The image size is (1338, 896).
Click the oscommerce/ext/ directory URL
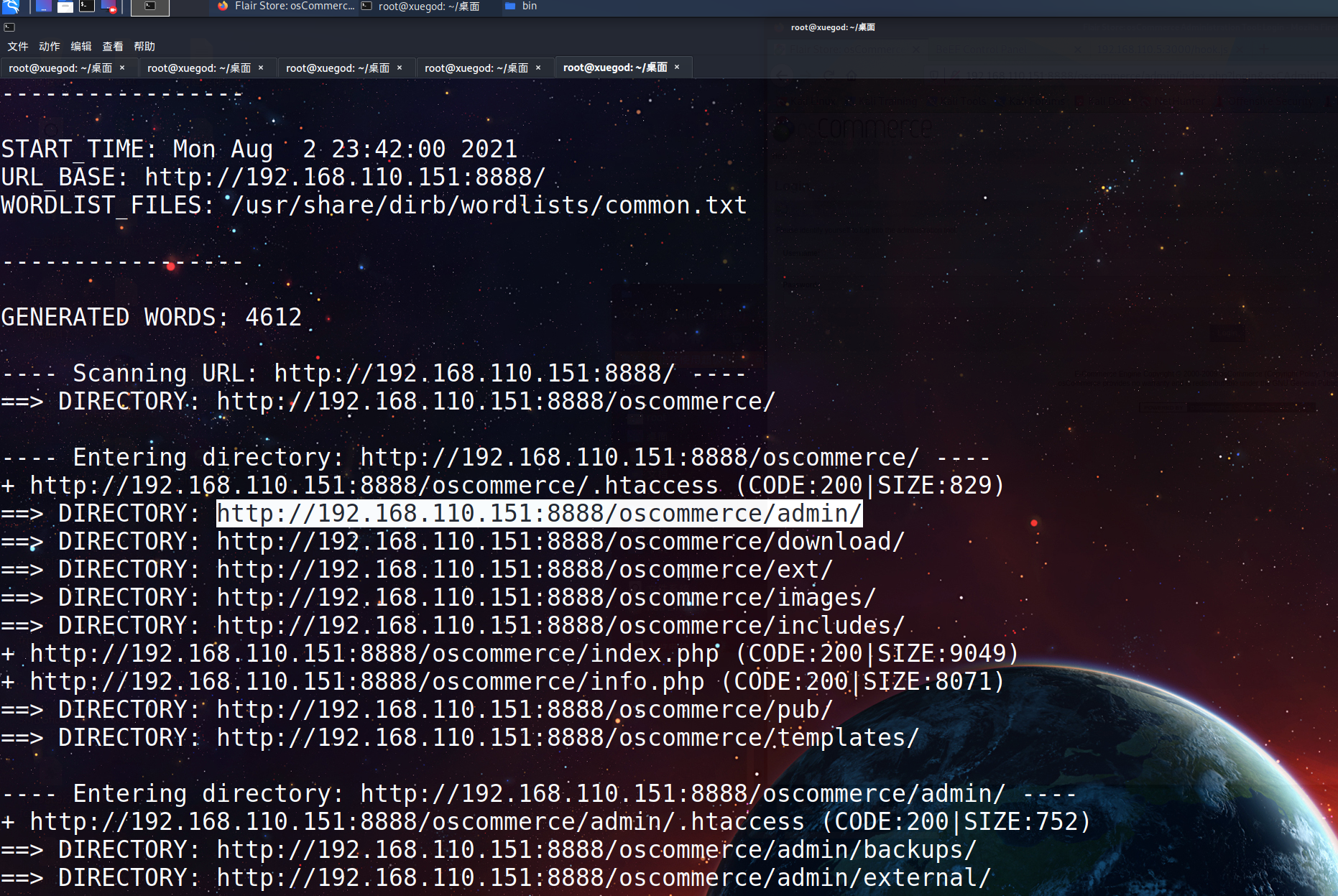point(525,570)
